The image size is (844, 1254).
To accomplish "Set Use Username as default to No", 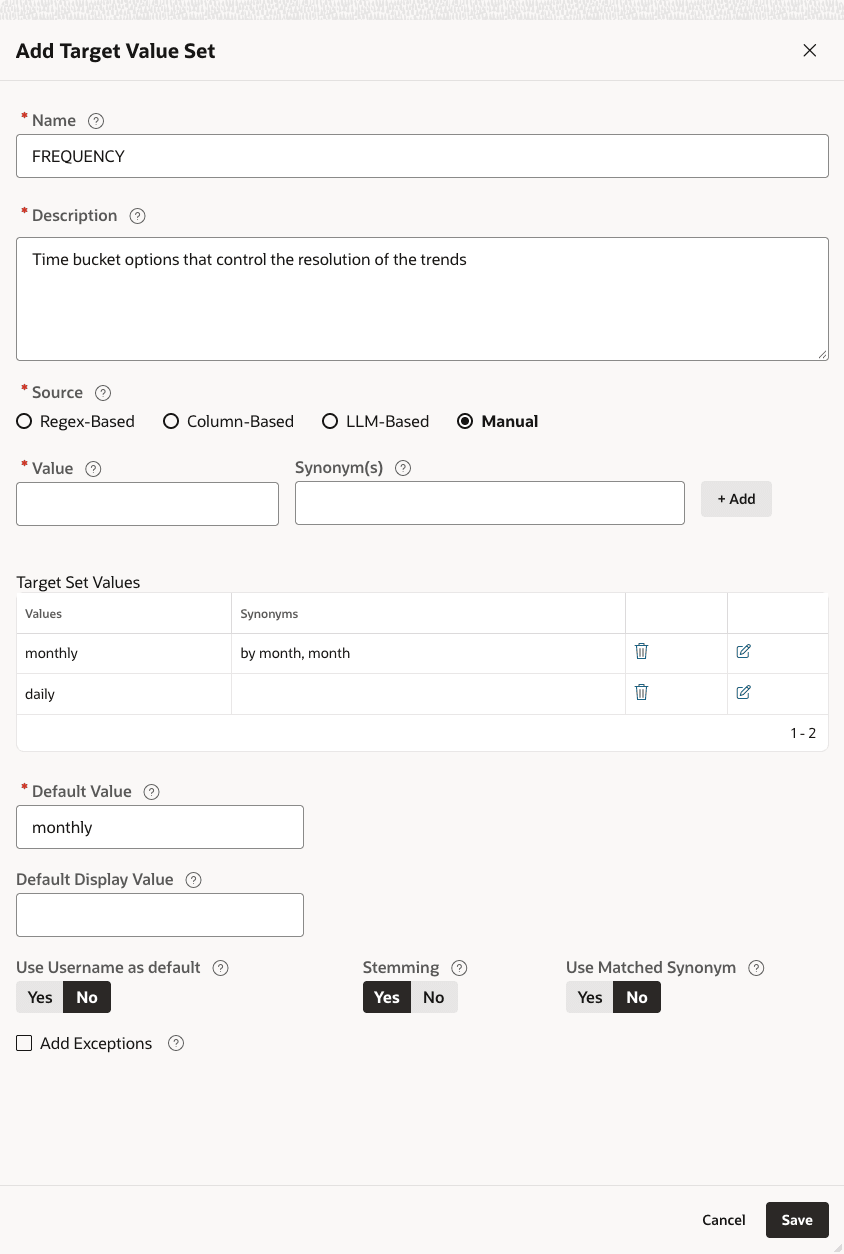I will tap(87, 997).
